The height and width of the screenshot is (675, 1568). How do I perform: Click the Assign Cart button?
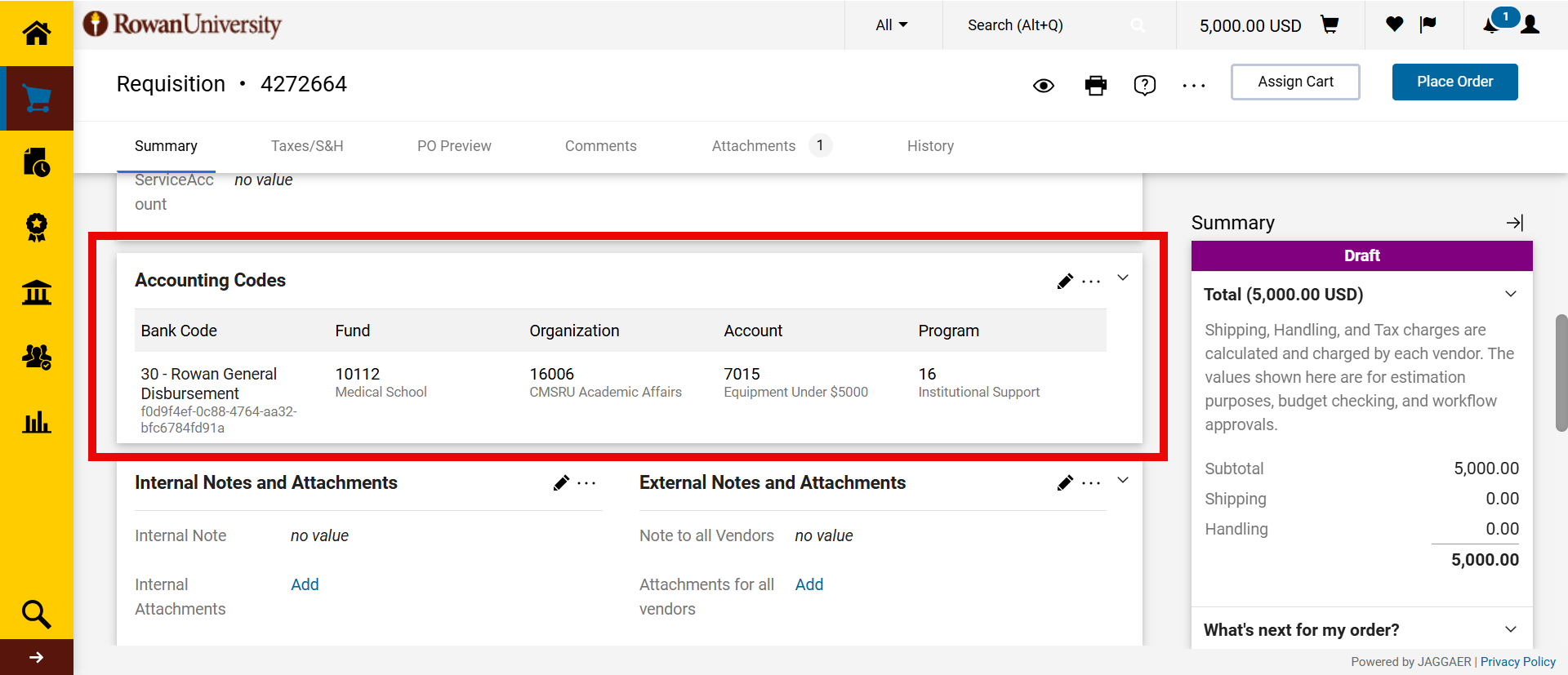coord(1294,82)
